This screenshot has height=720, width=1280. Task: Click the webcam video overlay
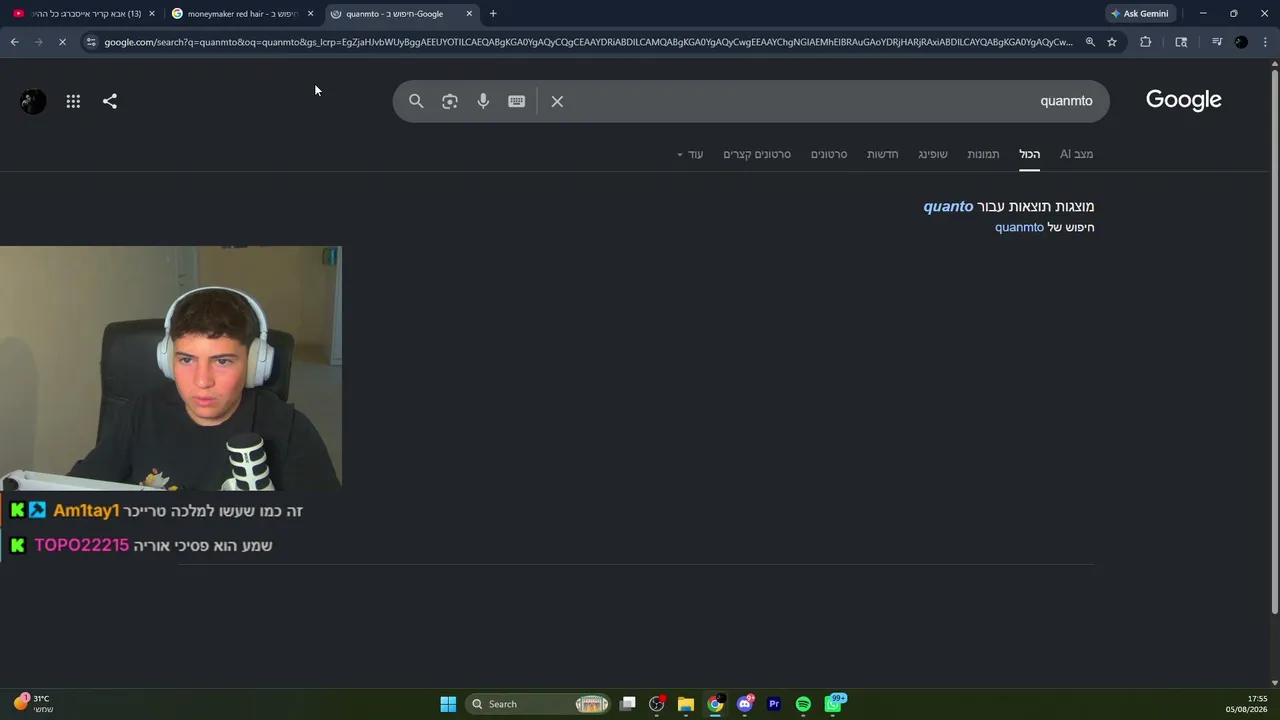click(171, 368)
